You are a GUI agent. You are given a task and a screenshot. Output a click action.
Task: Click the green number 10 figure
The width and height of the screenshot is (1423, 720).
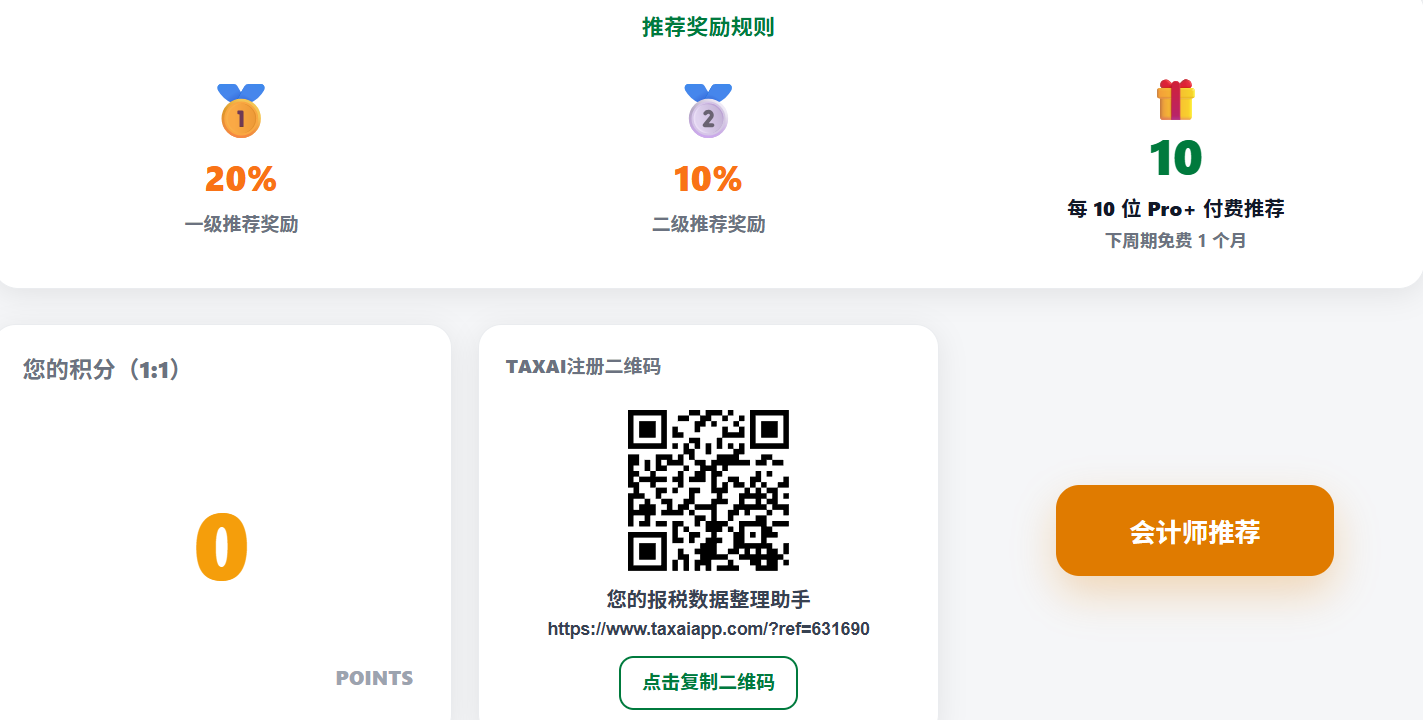click(x=1175, y=158)
